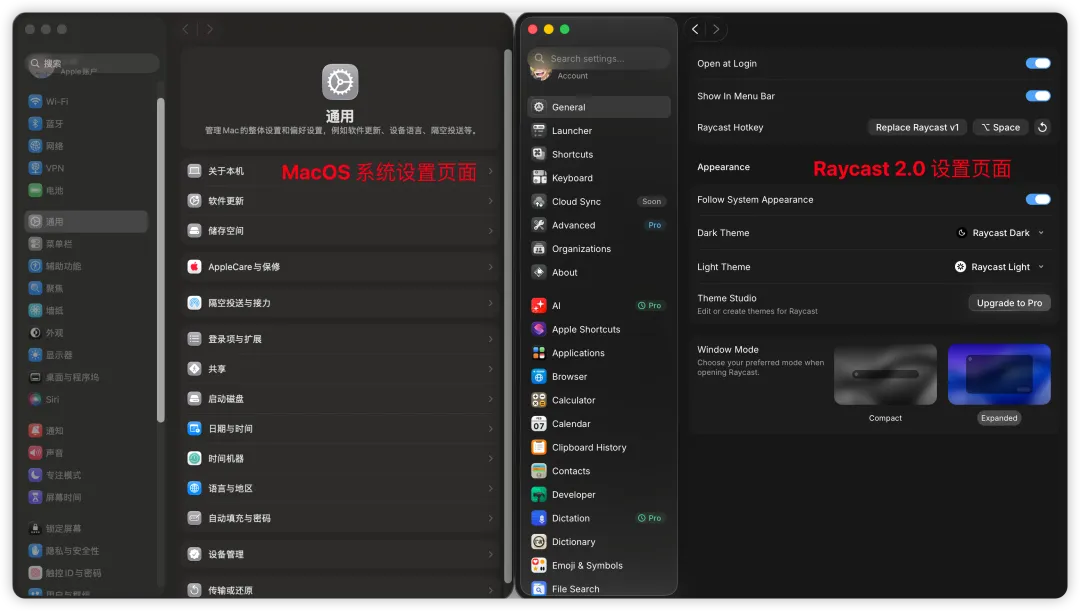Click the Developer extension icon
This screenshot has width=1080, height=611.
point(539,495)
